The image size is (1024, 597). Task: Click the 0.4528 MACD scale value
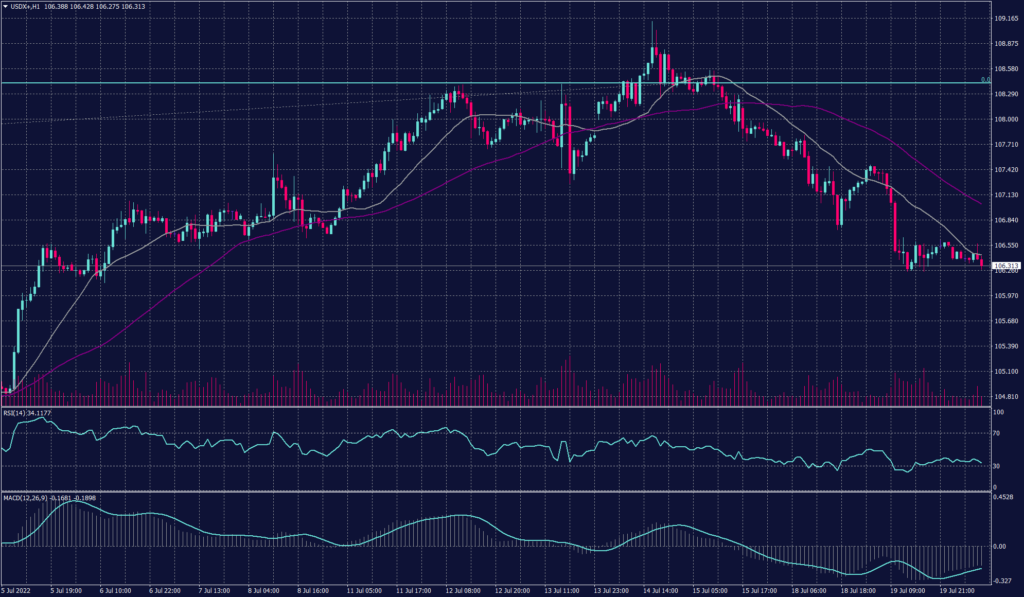(1001, 497)
